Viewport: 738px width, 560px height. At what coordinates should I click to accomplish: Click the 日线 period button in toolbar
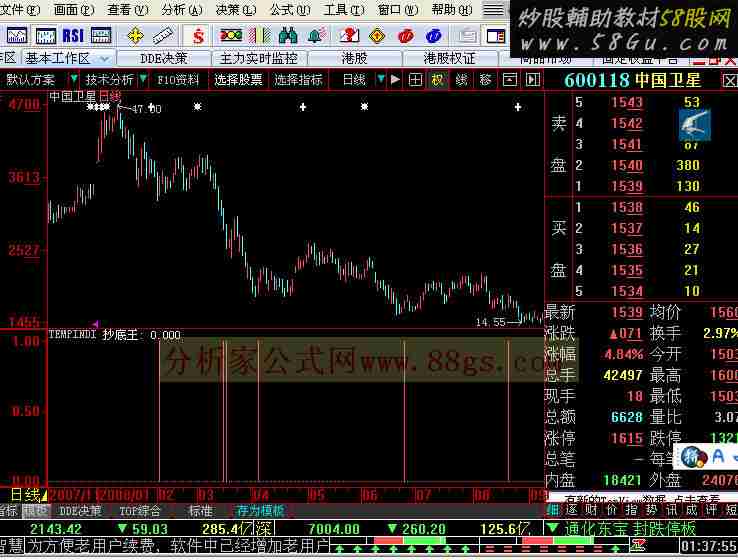coord(354,80)
